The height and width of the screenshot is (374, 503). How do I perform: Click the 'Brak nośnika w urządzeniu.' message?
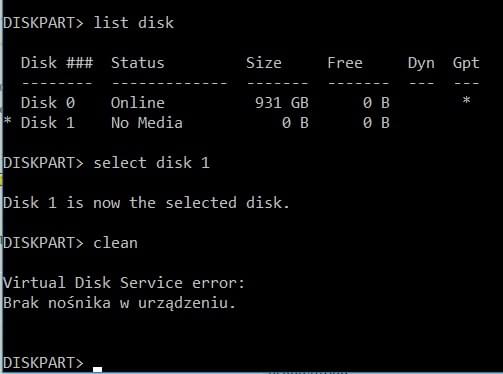(x=120, y=303)
